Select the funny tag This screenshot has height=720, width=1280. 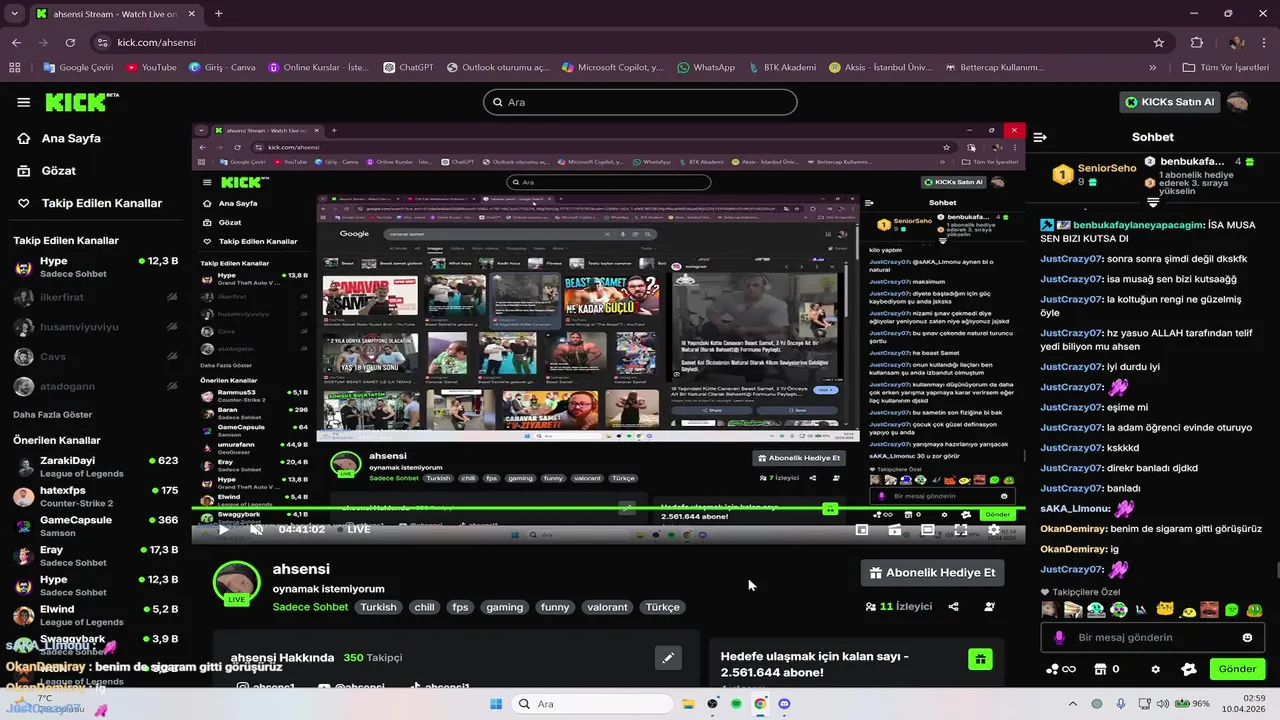[555, 607]
